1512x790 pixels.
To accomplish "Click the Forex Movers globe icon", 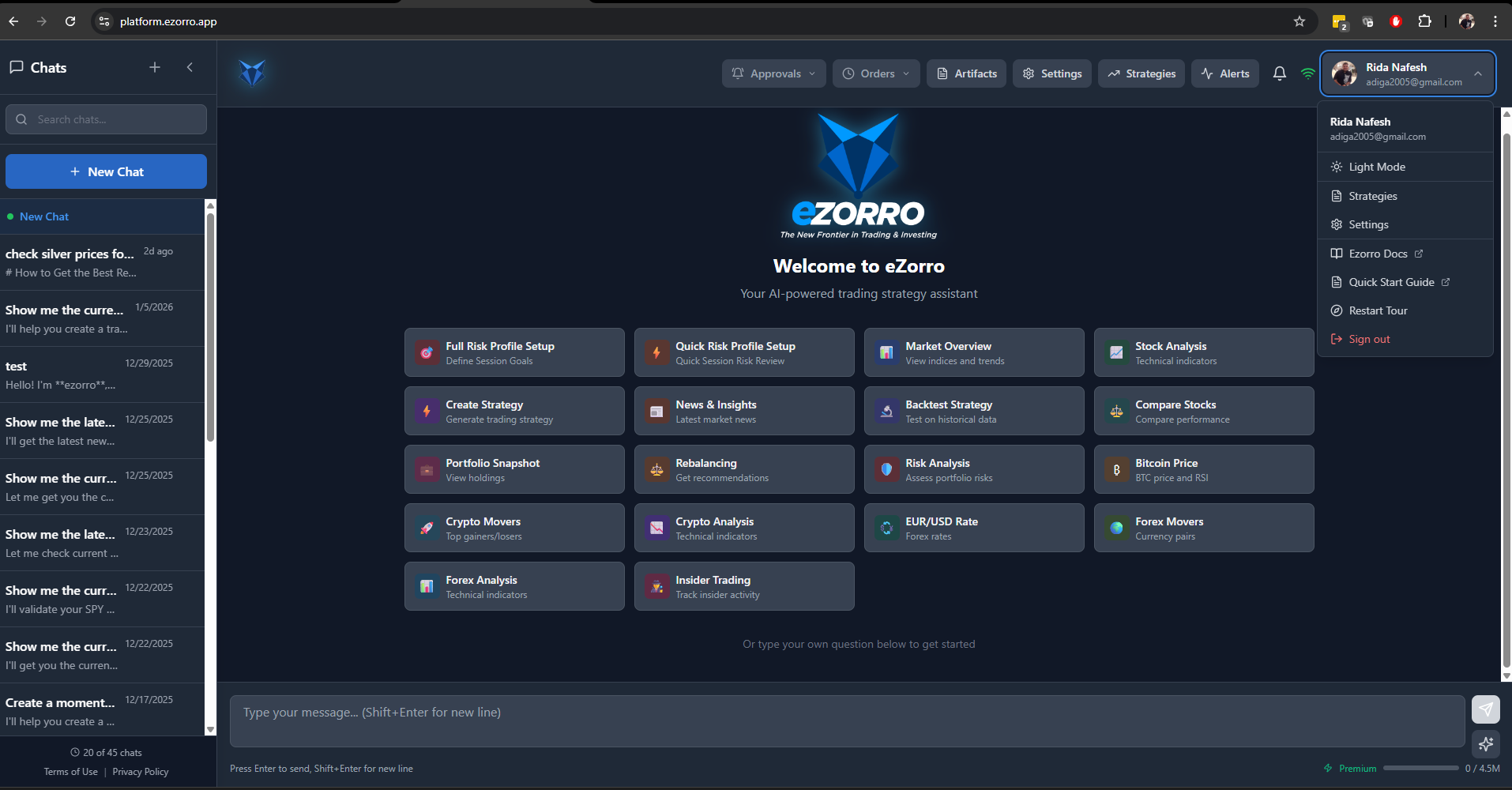I will pyautogui.click(x=1116, y=528).
